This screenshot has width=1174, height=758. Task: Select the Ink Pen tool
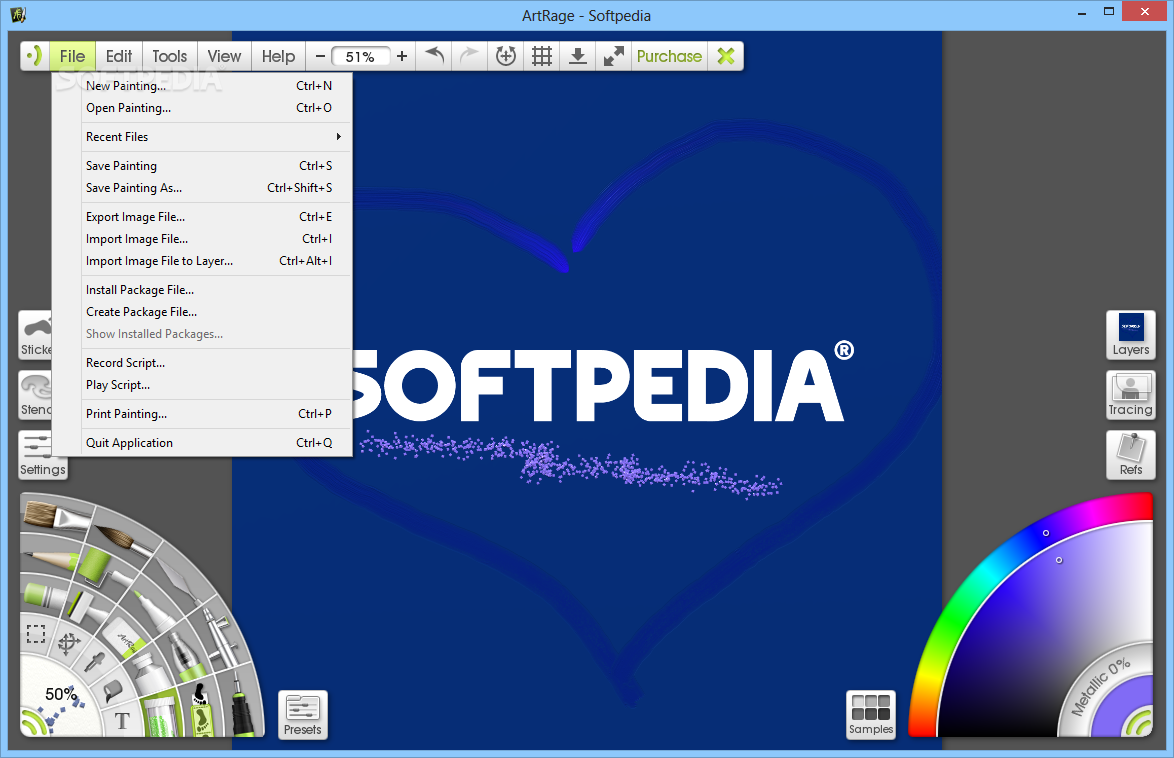tap(242, 703)
